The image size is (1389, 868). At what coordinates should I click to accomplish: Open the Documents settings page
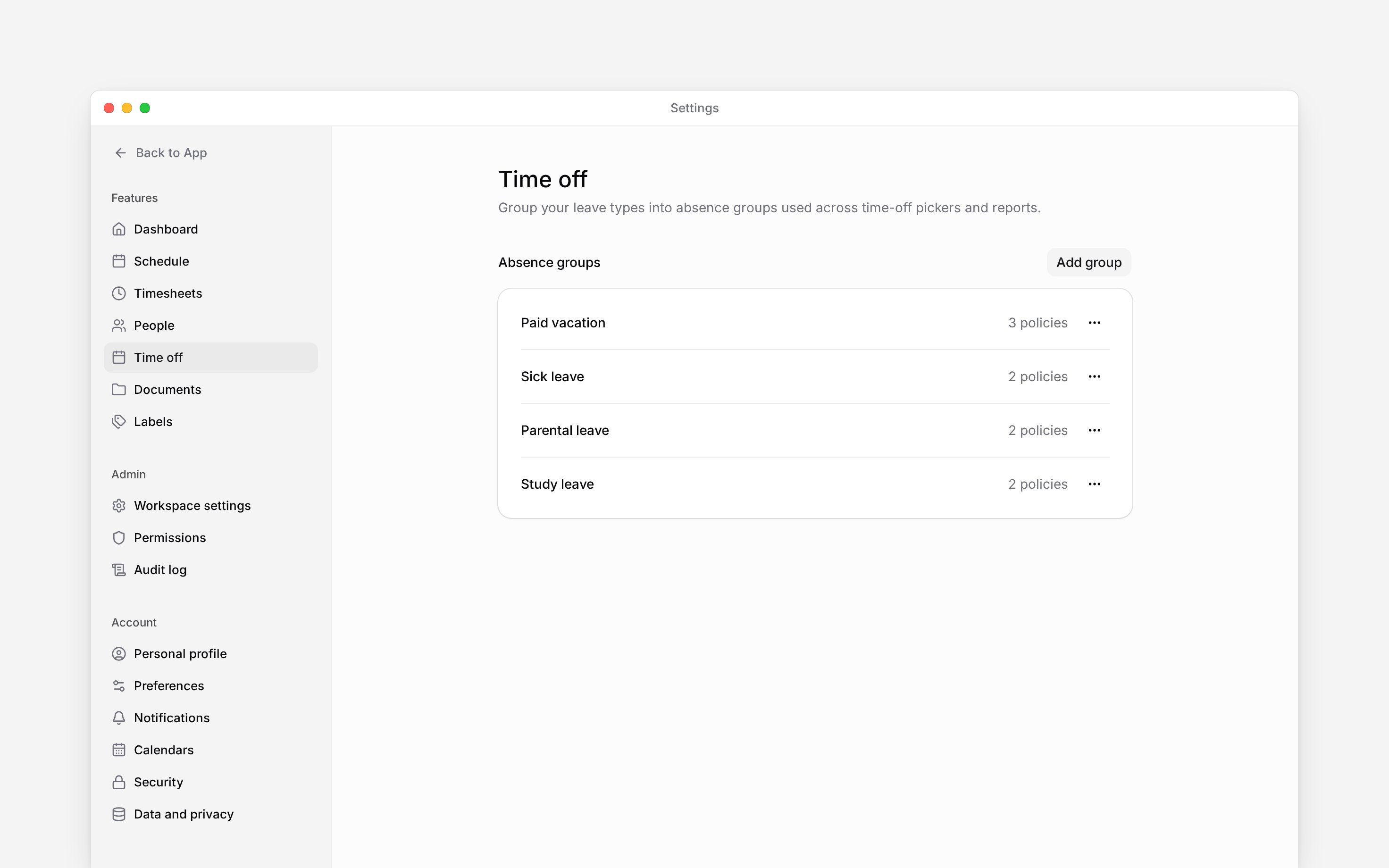point(210,390)
